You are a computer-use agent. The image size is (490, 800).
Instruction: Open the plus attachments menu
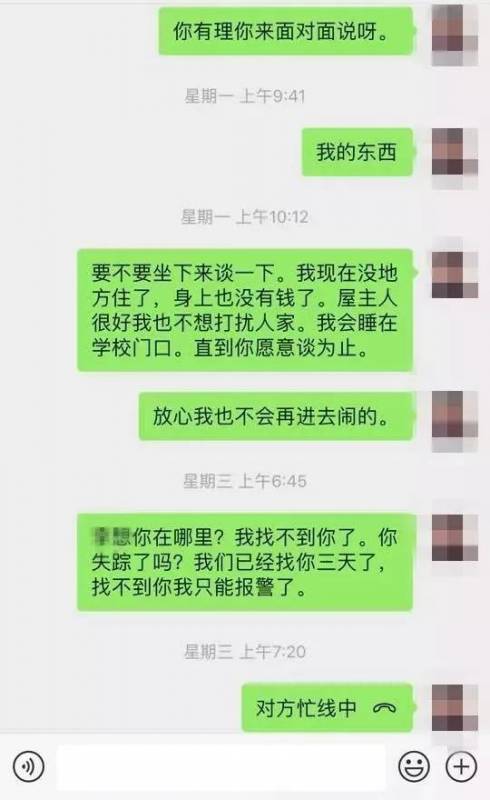(x=461, y=766)
